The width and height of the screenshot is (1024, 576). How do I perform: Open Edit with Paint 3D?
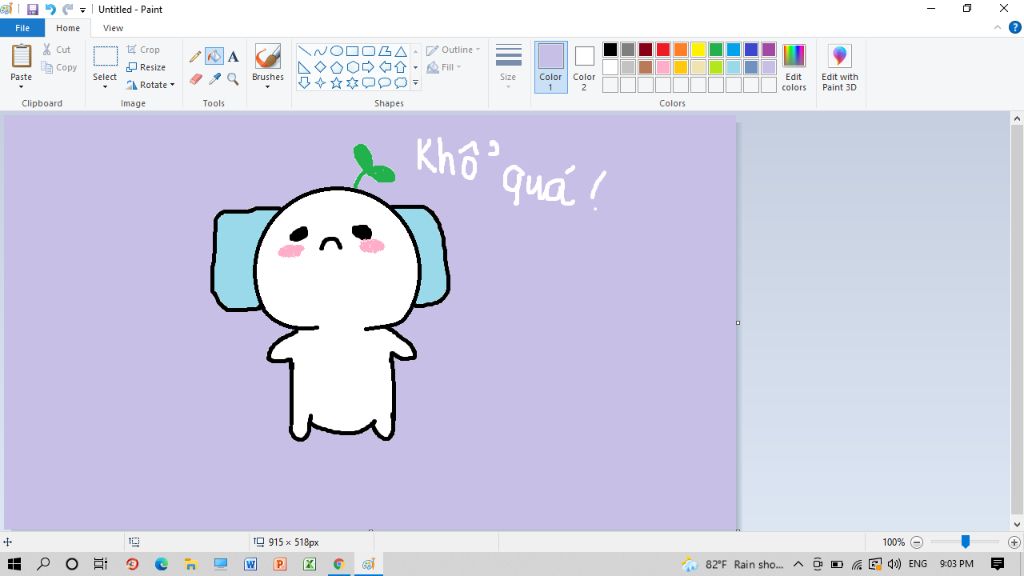[839, 67]
